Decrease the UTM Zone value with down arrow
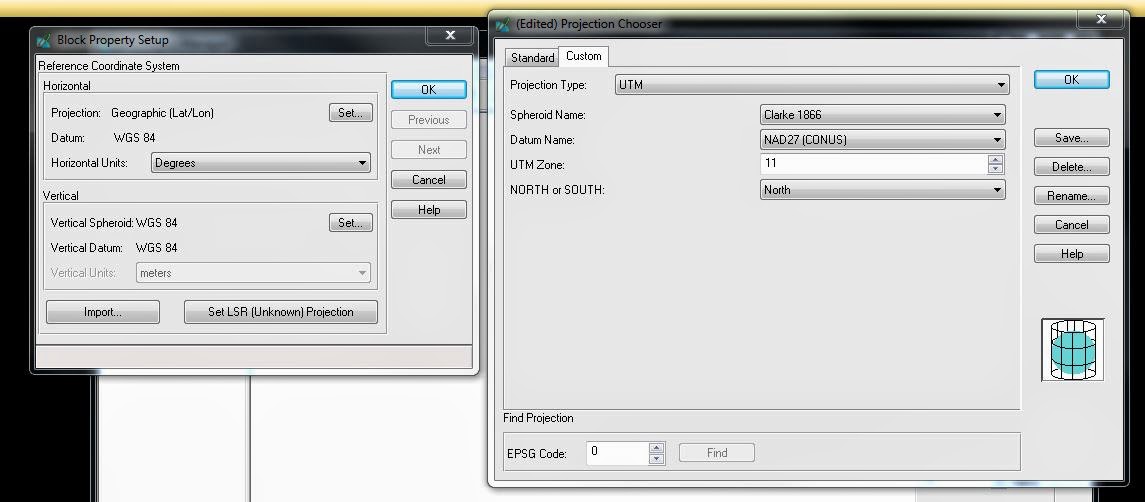Image resolution: width=1145 pixels, height=502 pixels. 995,170
